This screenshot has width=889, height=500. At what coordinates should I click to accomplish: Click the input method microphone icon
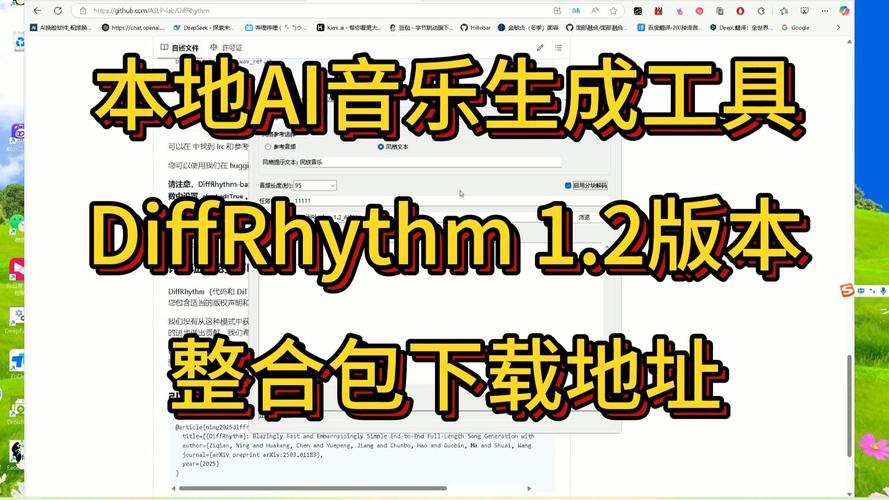(883, 291)
